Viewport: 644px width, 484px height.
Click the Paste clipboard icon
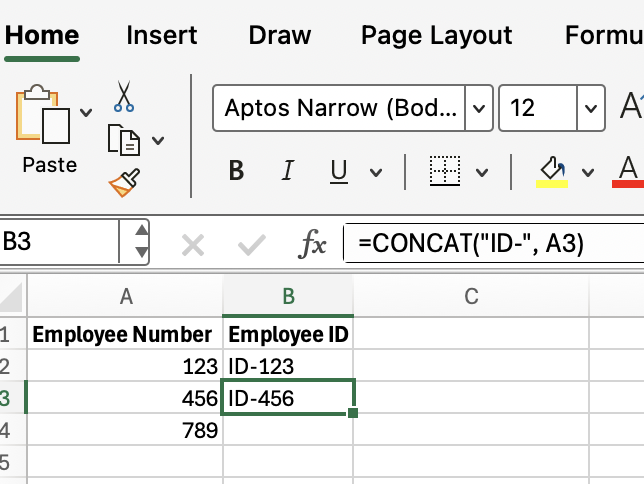(x=43, y=114)
